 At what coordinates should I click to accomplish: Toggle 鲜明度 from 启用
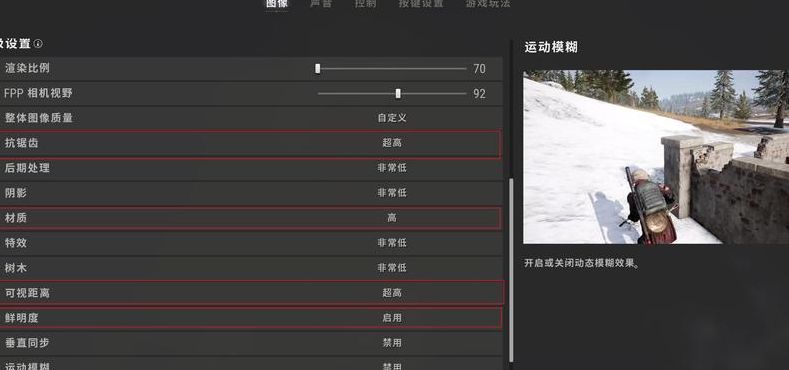pyautogui.click(x=391, y=318)
